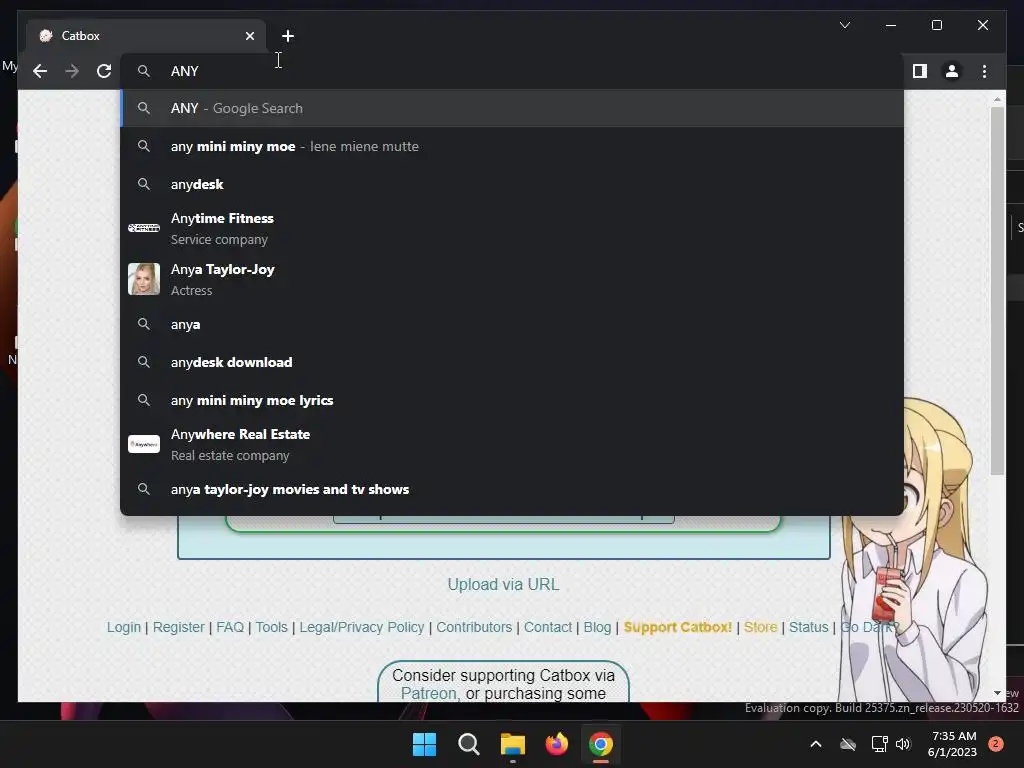Open the Contributors link

(474, 627)
